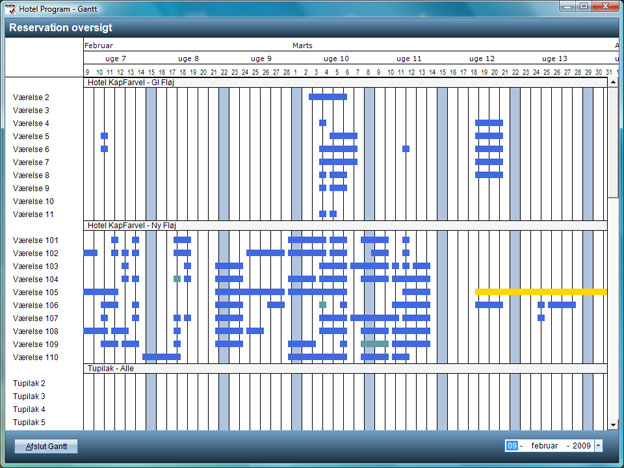Click the teal reservation bar on Værelse 109
Viewport: 624px width, 468px height.
point(375,344)
